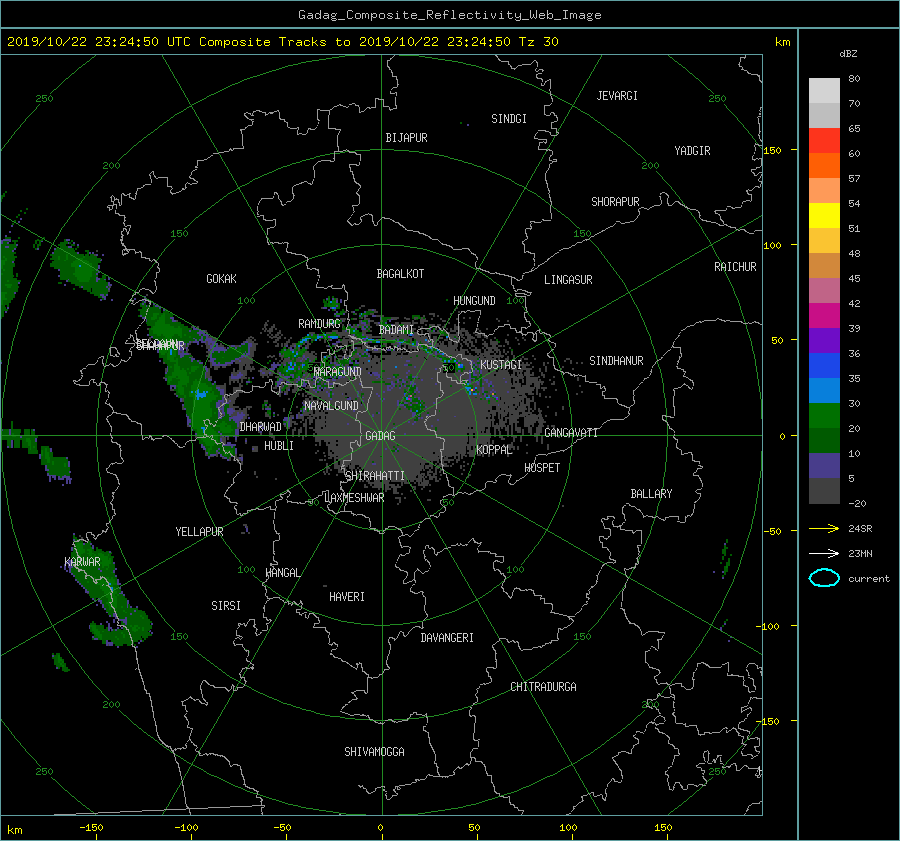Click the DAVANGERI city label

pyautogui.click(x=447, y=638)
